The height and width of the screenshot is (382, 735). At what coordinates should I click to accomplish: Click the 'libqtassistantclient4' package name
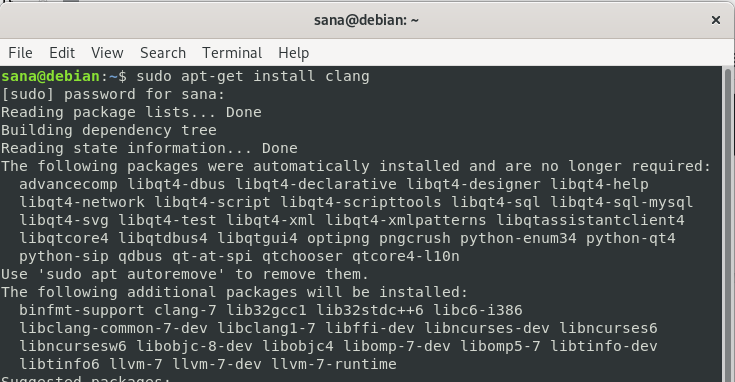(590, 220)
